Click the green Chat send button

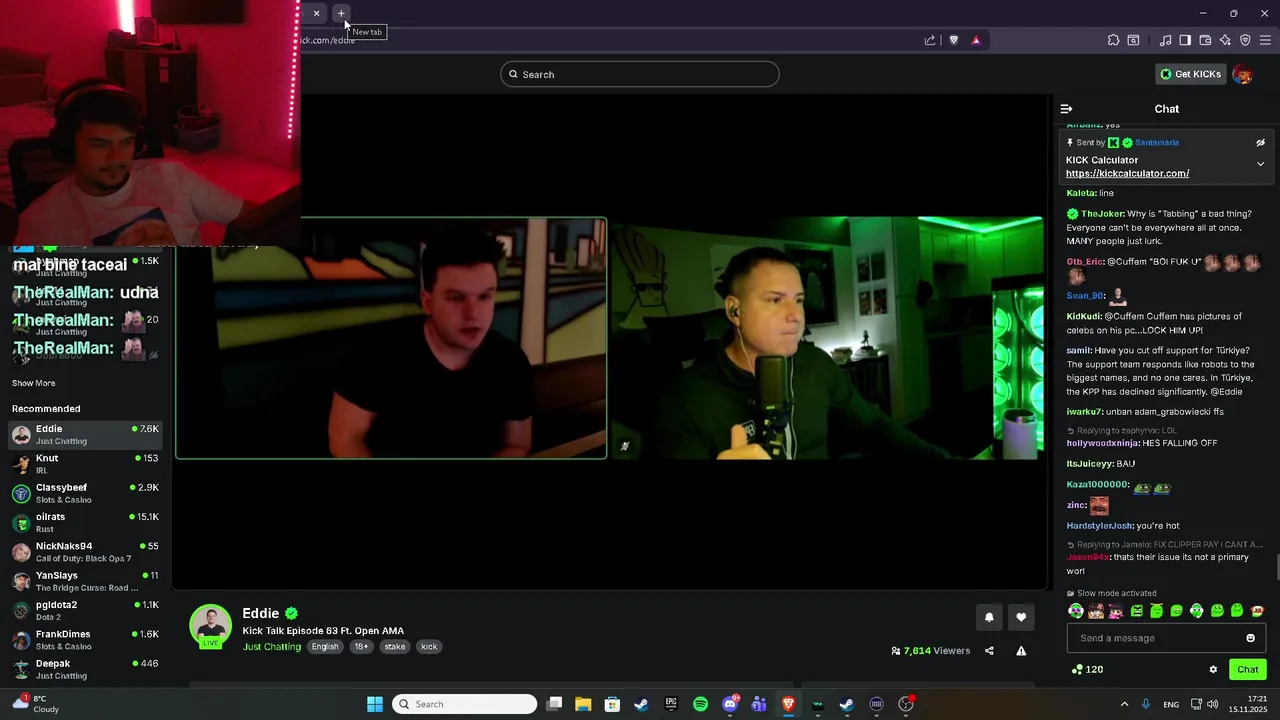(1247, 670)
